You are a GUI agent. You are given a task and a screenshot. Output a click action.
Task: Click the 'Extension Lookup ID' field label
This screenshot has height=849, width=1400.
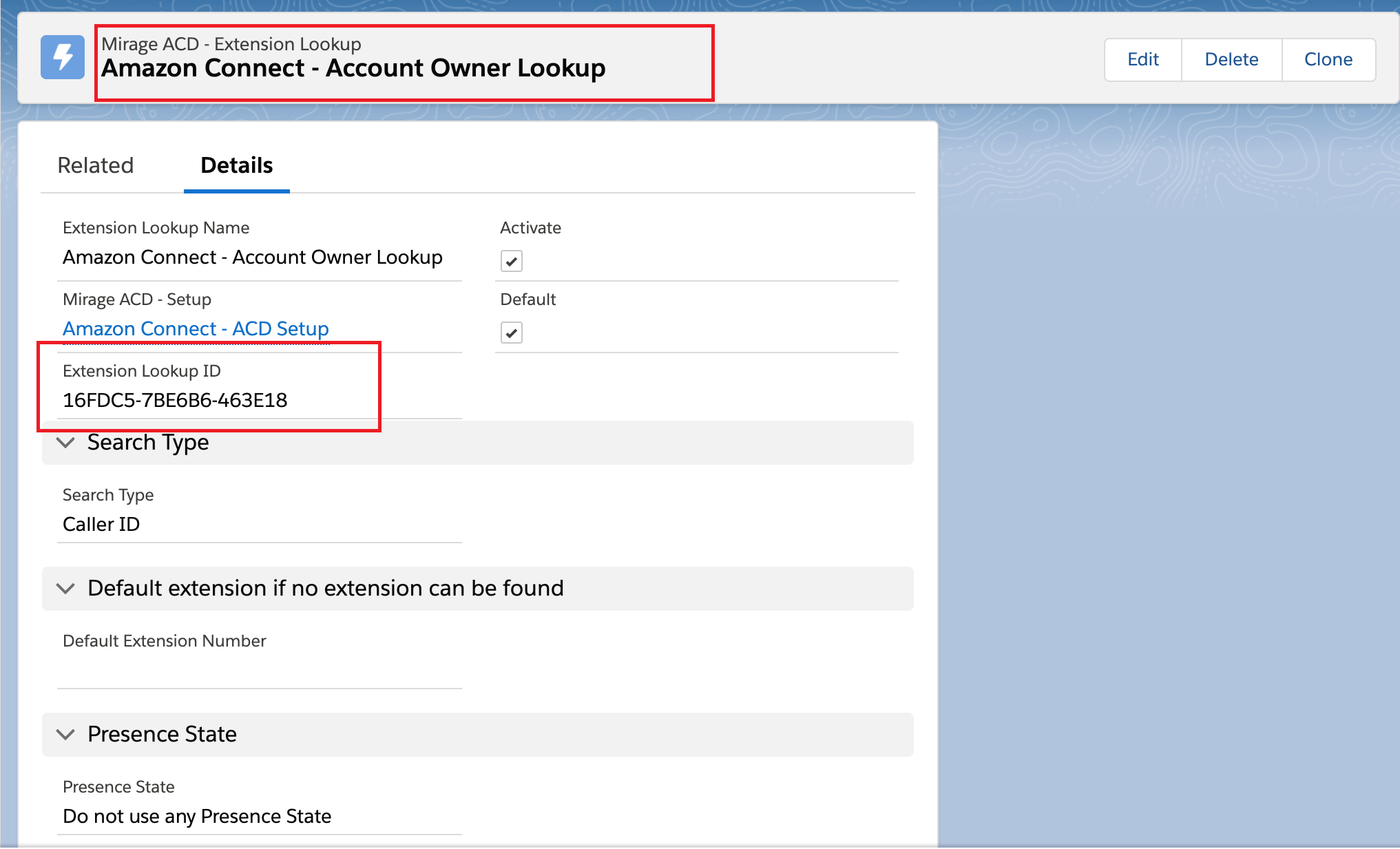click(x=142, y=371)
